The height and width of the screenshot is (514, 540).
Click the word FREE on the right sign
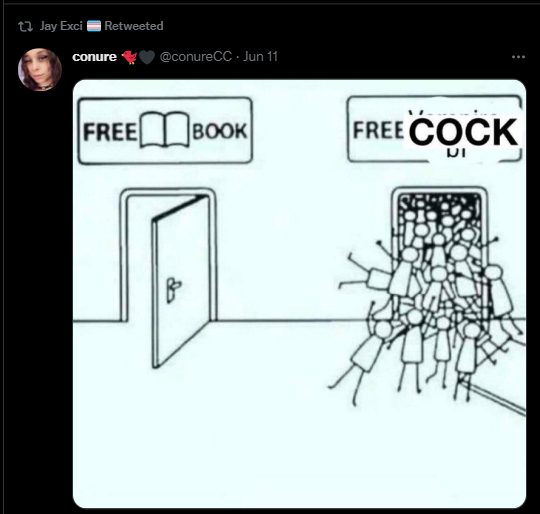[x=378, y=130]
